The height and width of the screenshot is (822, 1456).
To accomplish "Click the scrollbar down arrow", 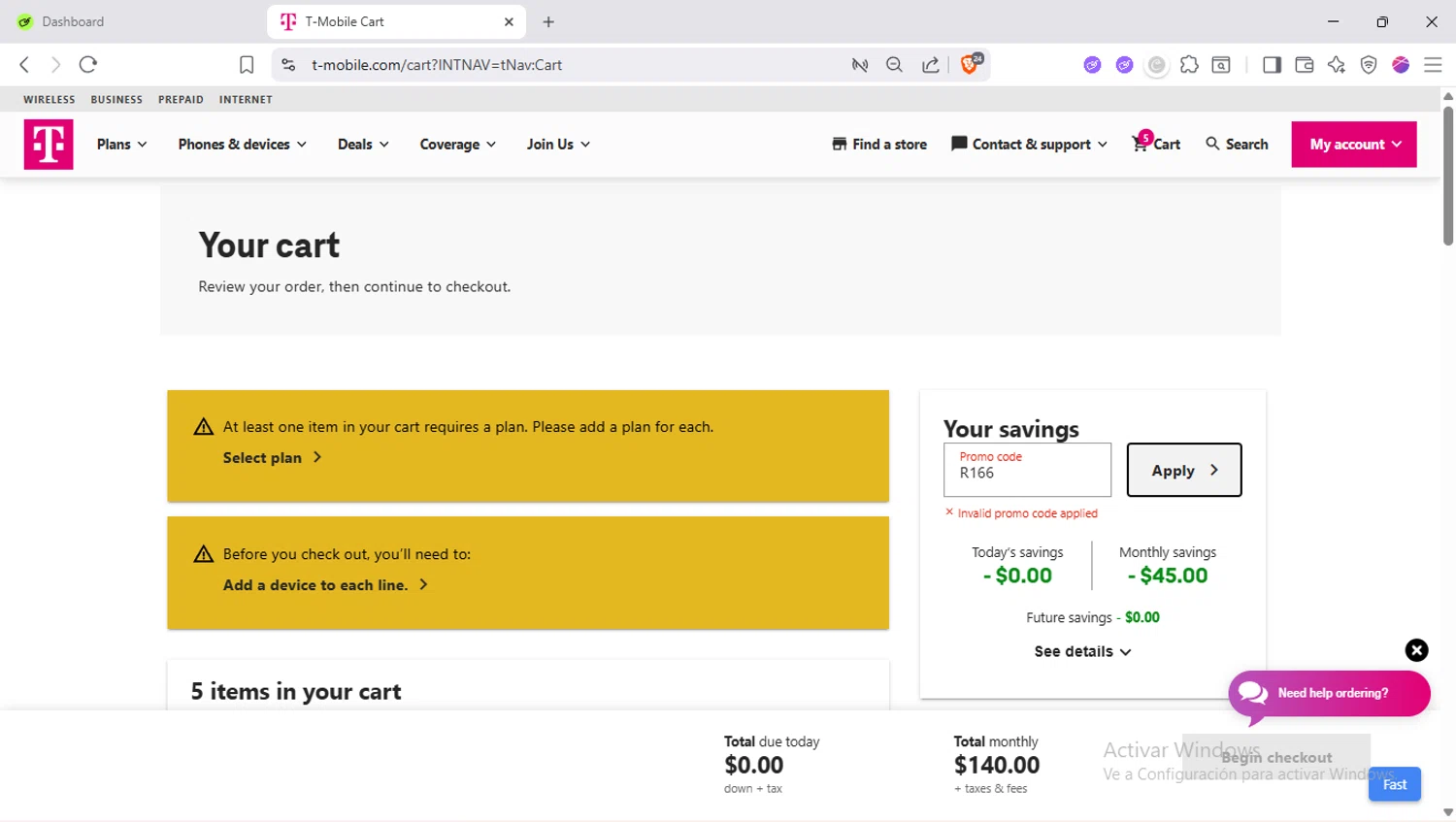I will tap(1448, 812).
